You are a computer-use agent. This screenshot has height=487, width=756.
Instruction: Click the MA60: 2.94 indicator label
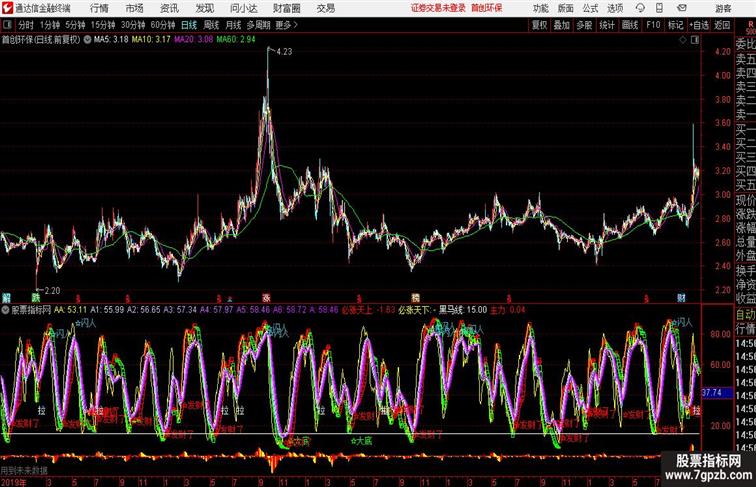pyautogui.click(x=236, y=40)
